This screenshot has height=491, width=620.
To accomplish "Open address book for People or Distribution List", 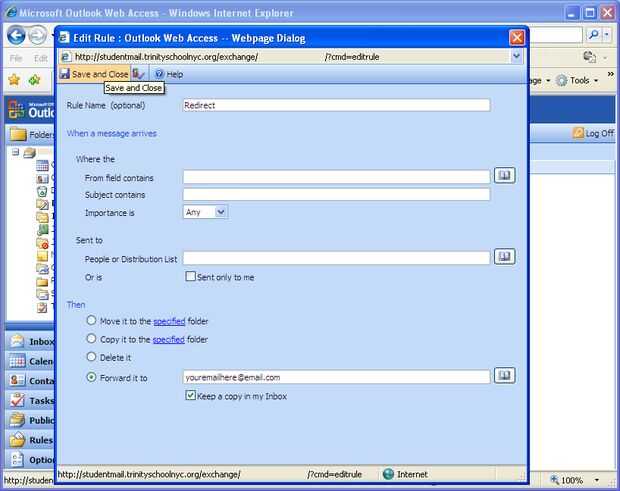I will [x=505, y=257].
